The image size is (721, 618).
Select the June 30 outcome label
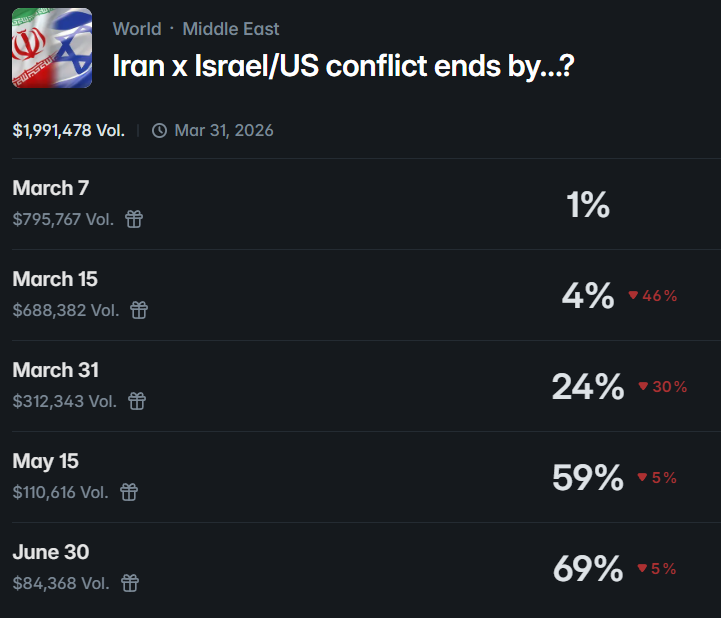point(51,552)
